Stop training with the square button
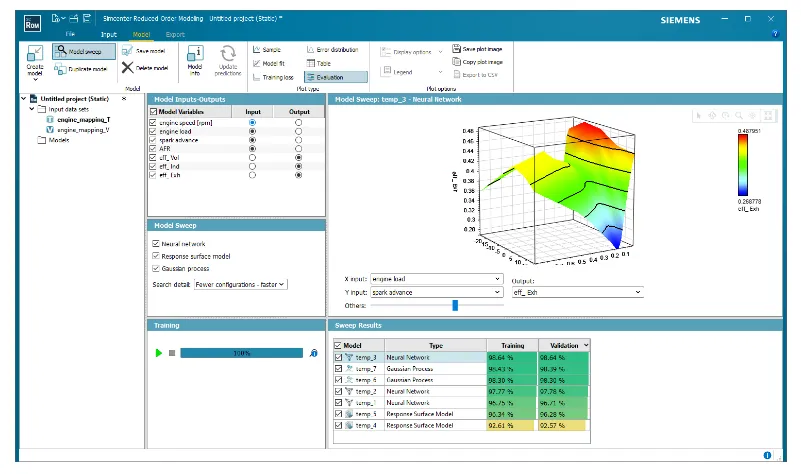This screenshot has width=801, height=474. pyautogui.click(x=172, y=353)
